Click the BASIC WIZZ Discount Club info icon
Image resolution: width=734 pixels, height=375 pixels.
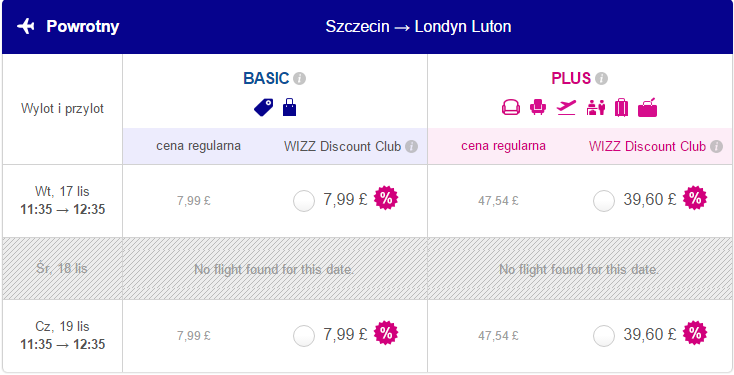point(411,147)
